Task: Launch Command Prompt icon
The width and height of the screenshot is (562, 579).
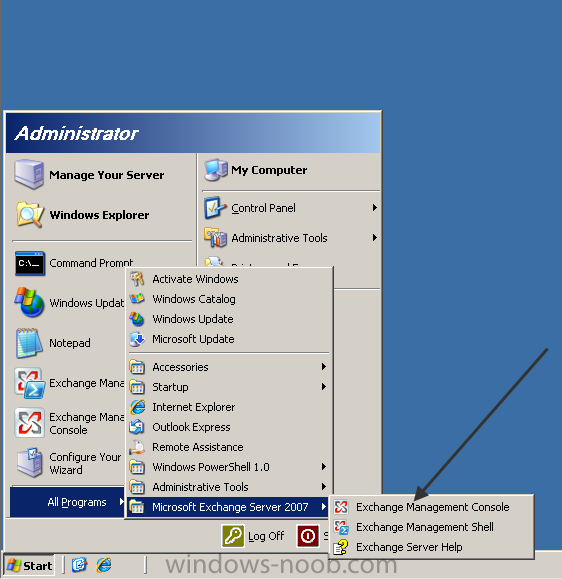Action: click(x=30, y=263)
